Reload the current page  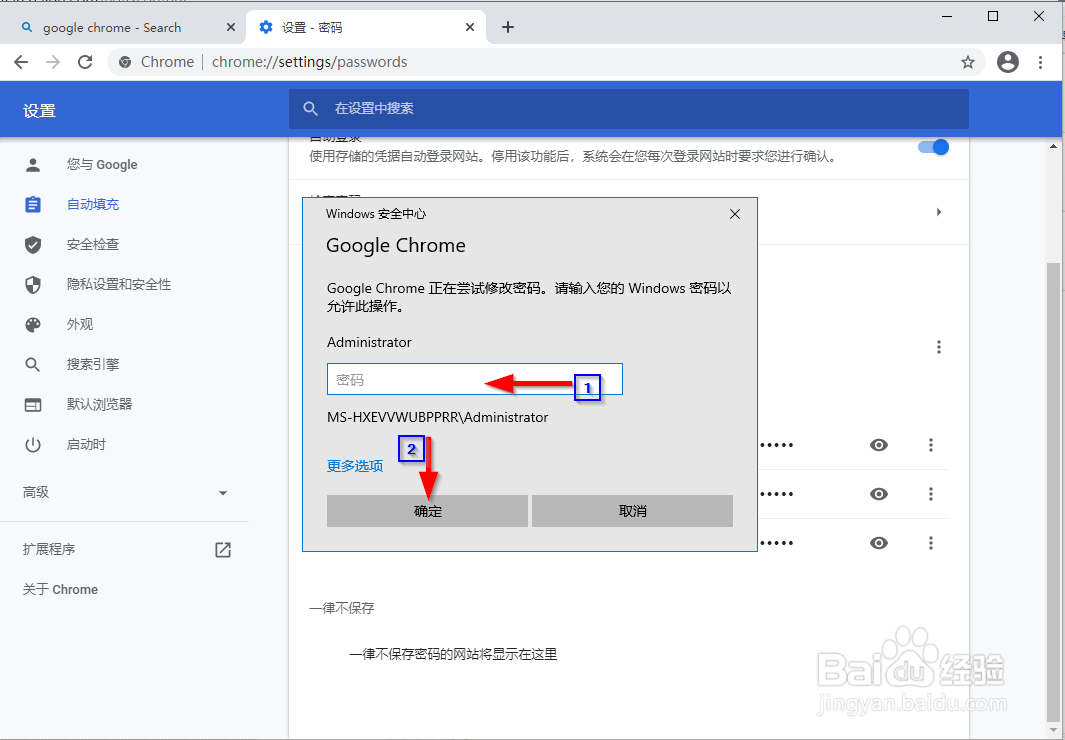pyautogui.click(x=85, y=62)
